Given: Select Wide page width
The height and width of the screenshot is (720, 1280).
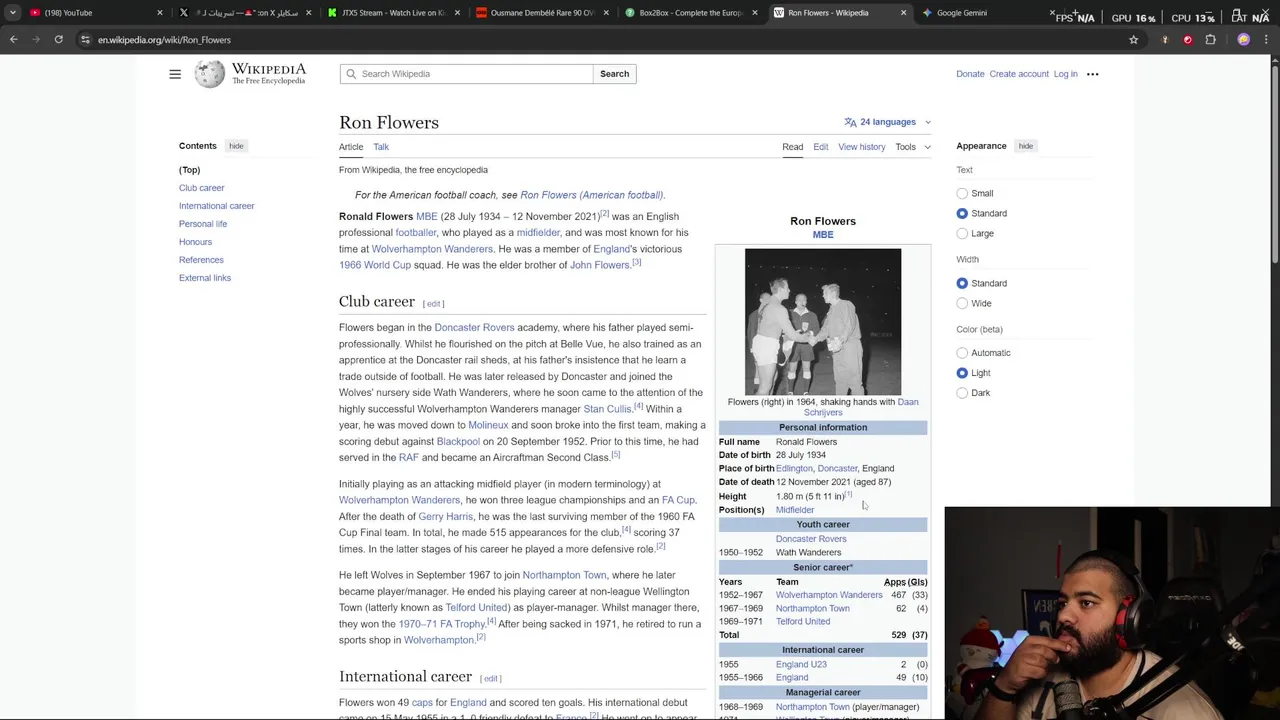Looking at the screenshot, I should (962, 303).
